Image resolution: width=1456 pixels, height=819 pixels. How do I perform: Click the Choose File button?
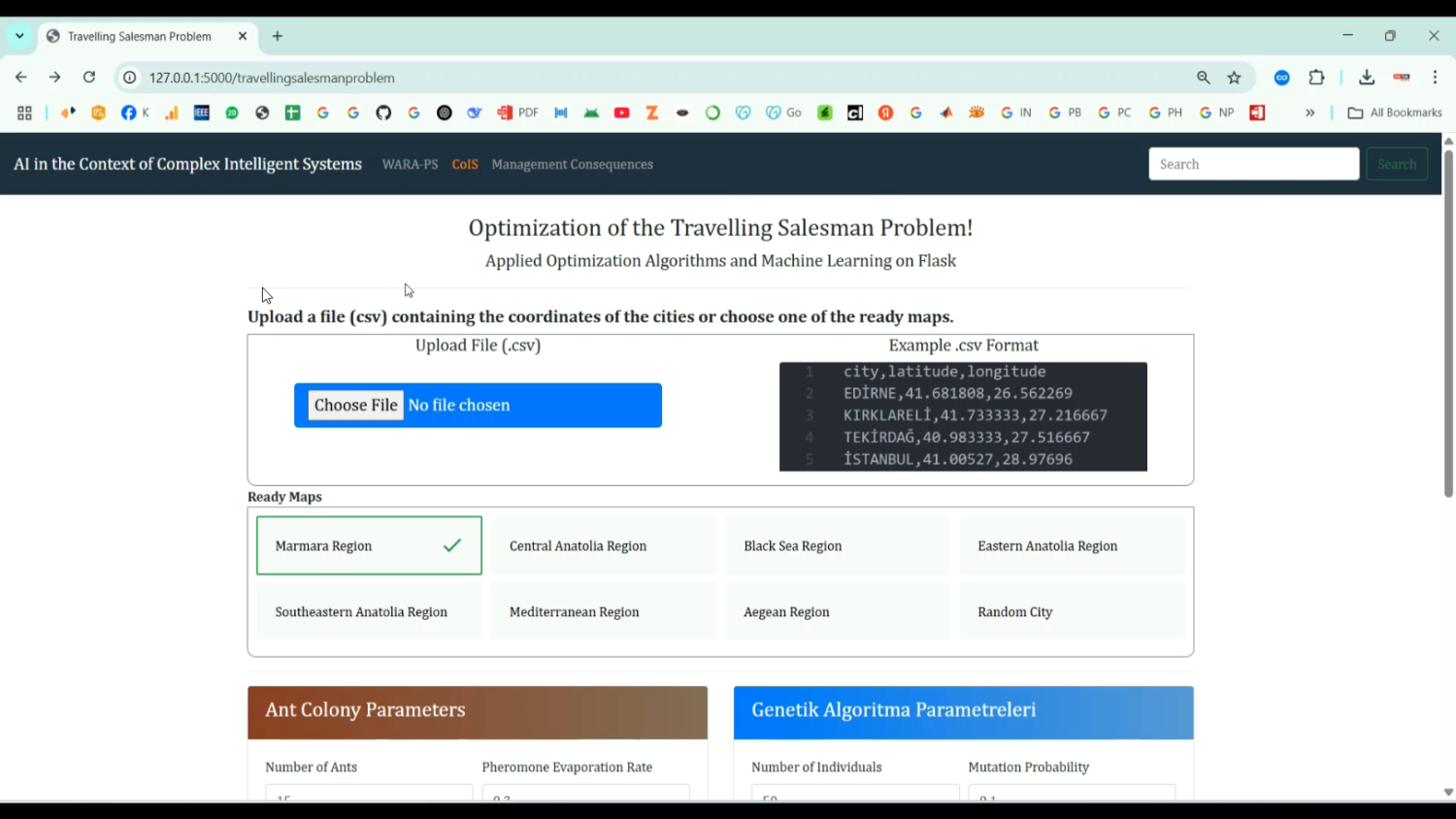[355, 405]
